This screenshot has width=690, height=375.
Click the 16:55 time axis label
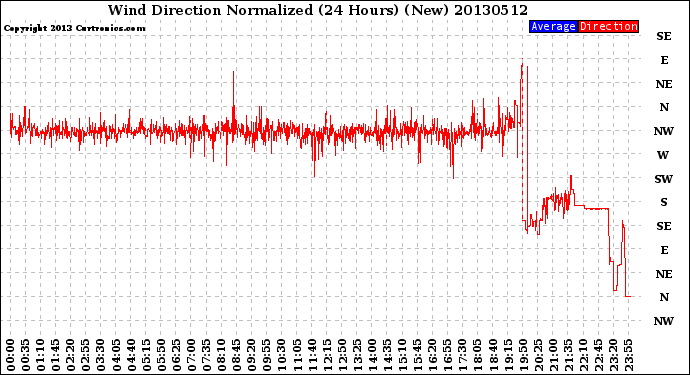[448, 355]
